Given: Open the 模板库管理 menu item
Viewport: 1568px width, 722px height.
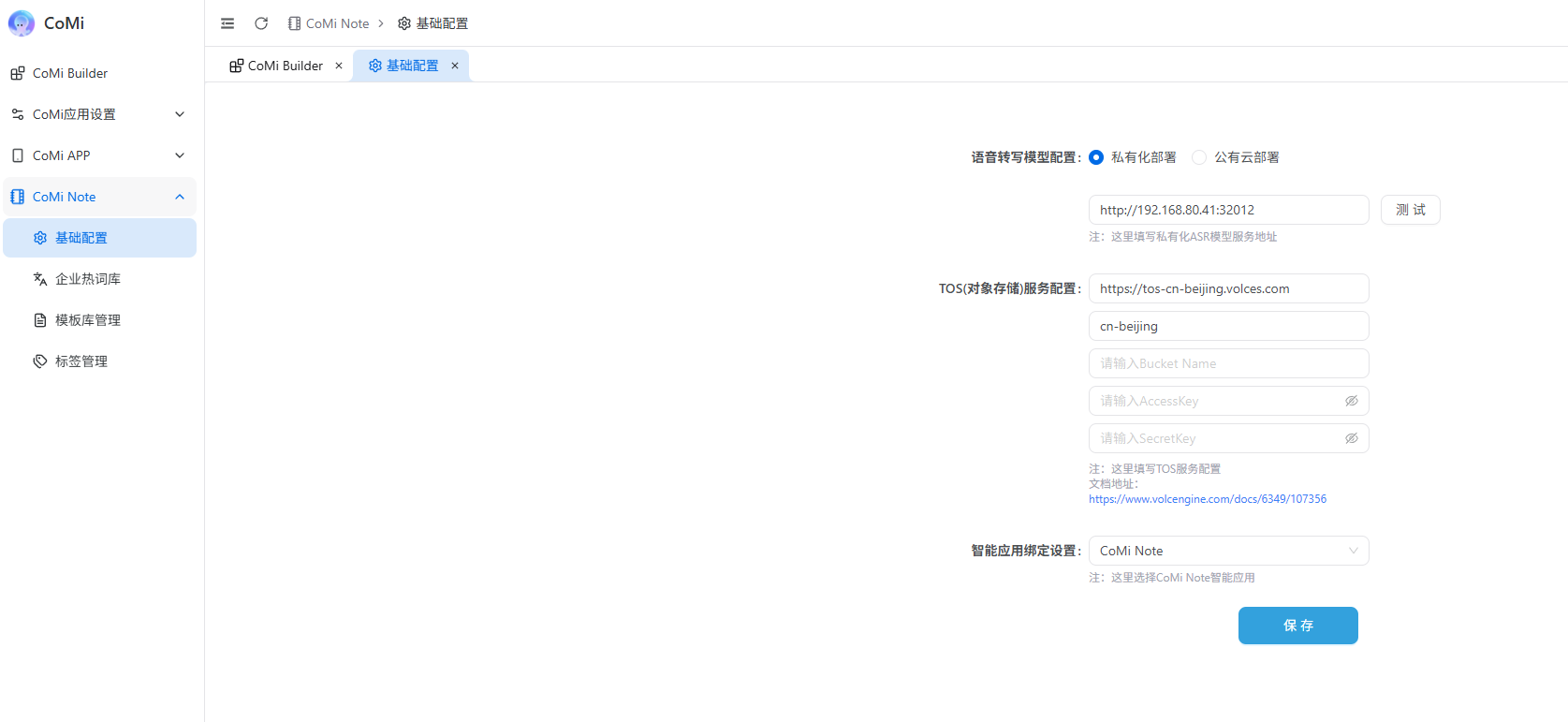Looking at the screenshot, I should pyautogui.click(x=100, y=320).
